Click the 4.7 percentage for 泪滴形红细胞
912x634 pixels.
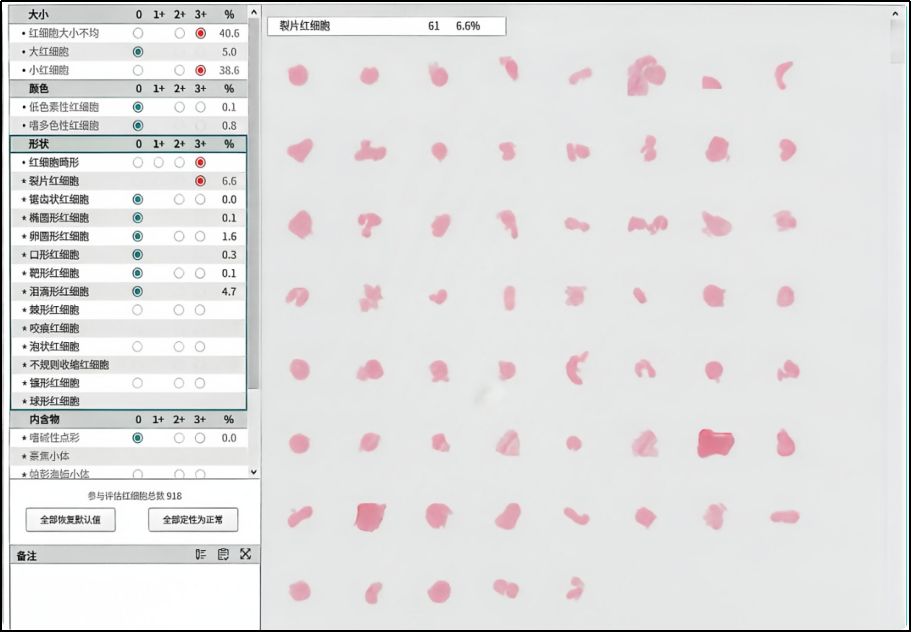coord(229,291)
